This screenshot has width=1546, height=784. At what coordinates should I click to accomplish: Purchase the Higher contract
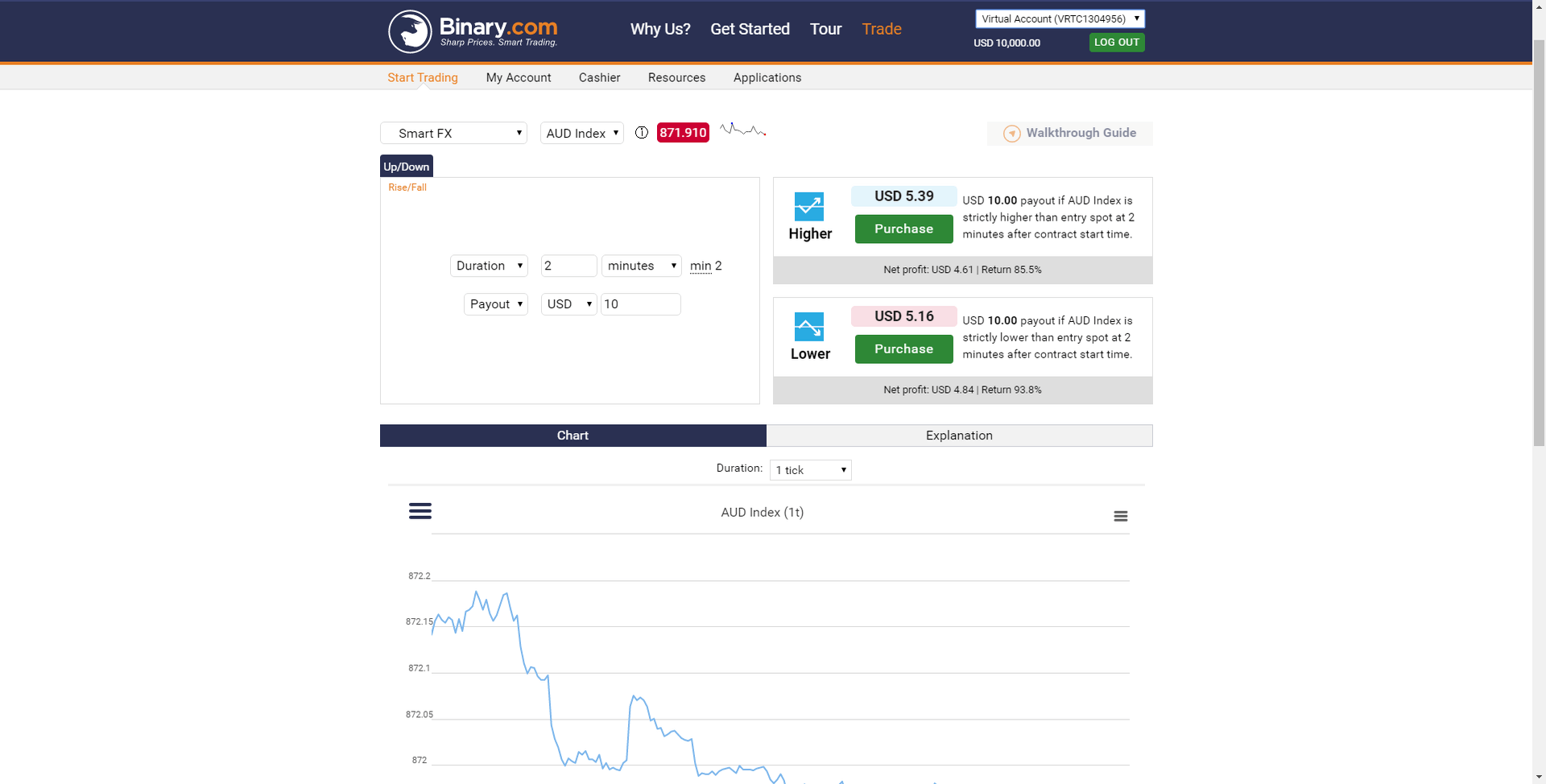tap(904, 229)
